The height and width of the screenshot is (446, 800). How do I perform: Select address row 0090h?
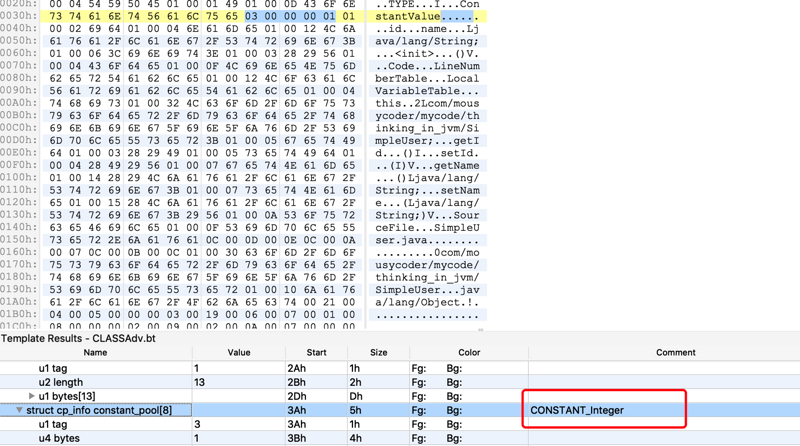pos(19,91)
